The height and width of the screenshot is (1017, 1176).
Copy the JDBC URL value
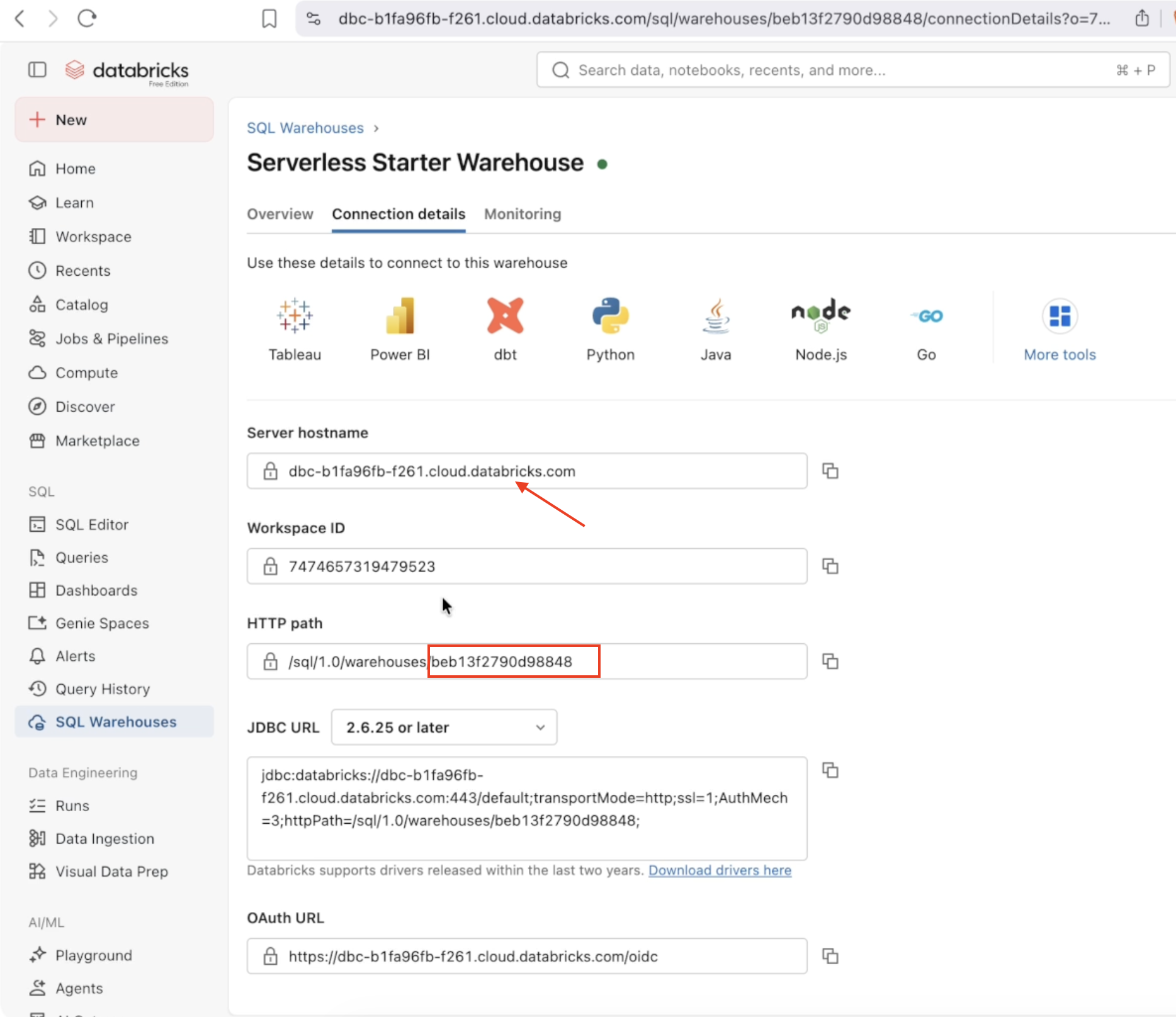(x=830, y=770)
